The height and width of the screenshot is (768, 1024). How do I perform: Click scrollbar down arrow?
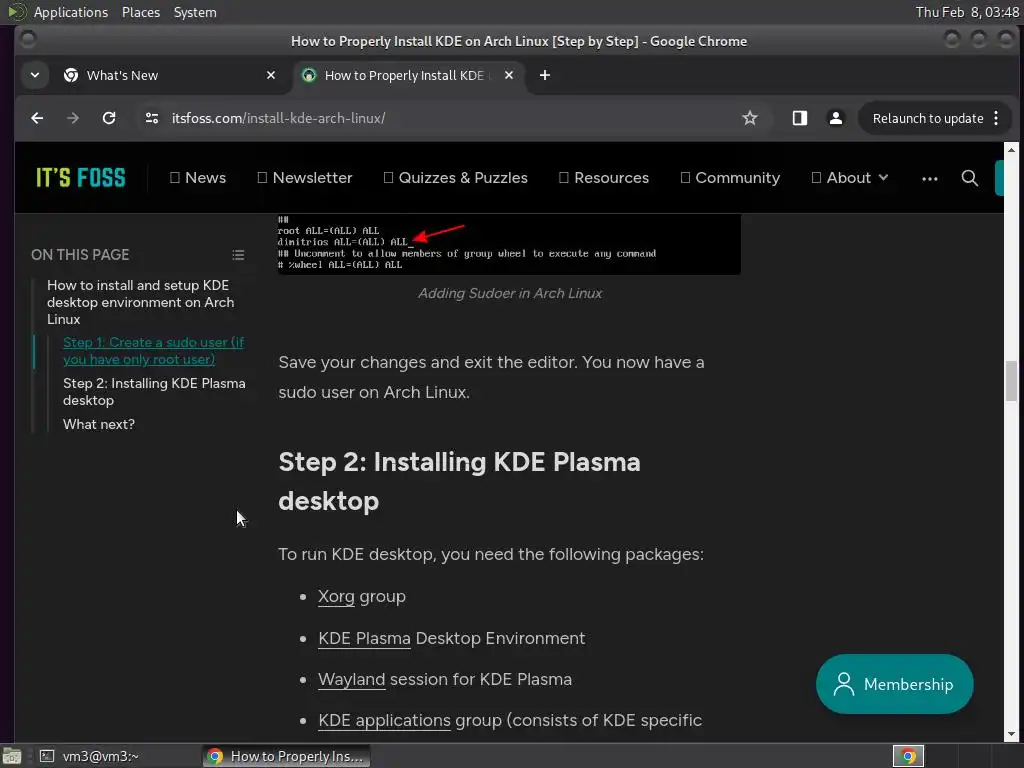pyautogui.click(x=1011, y=734)
